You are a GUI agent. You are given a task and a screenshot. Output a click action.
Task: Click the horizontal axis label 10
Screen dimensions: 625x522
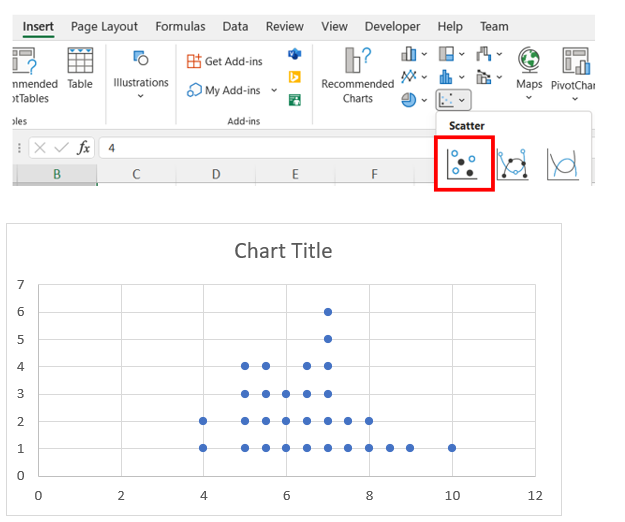[x=452, y=496]
